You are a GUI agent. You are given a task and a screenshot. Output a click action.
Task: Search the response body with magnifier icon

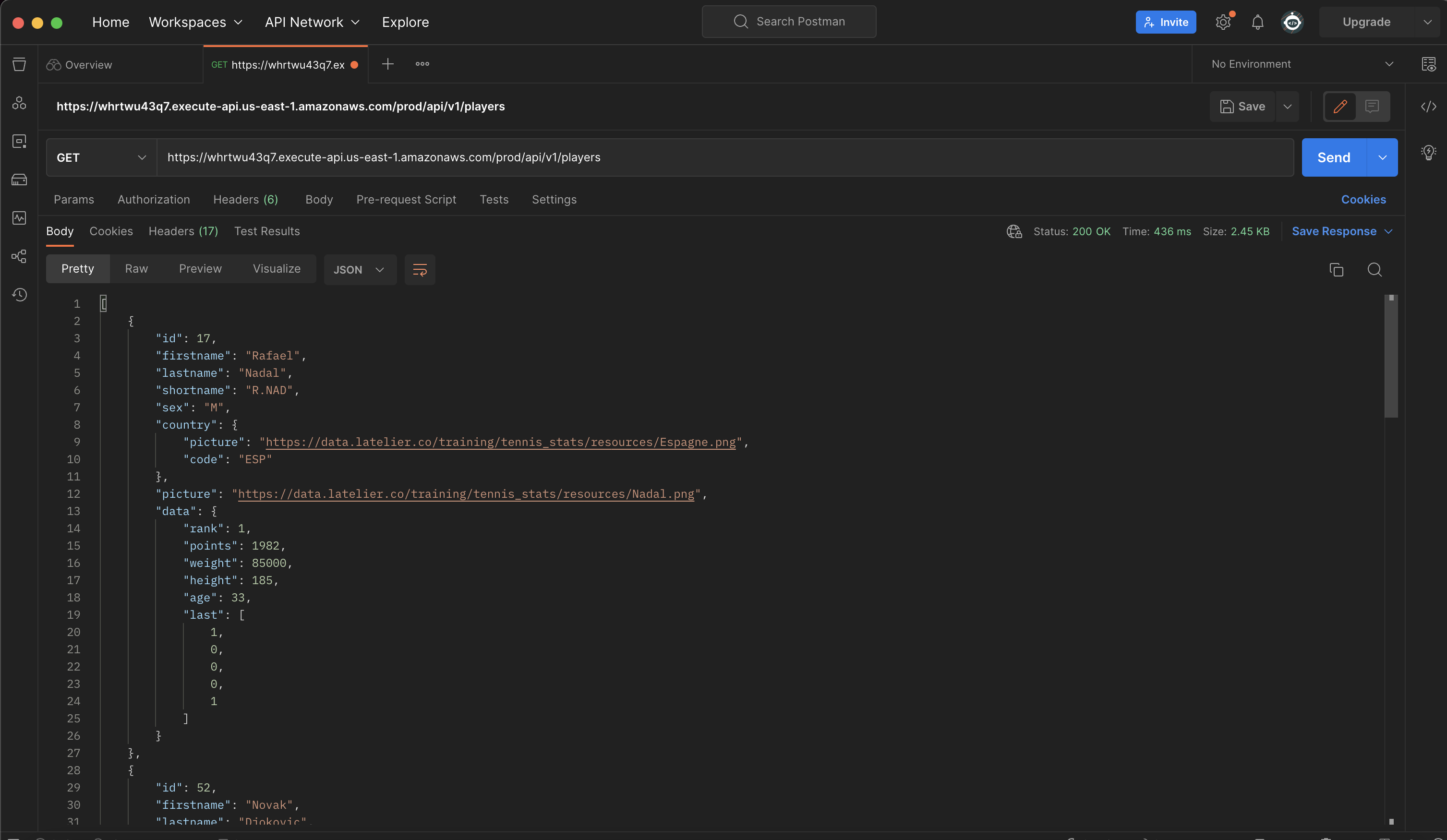[1374, 270]
